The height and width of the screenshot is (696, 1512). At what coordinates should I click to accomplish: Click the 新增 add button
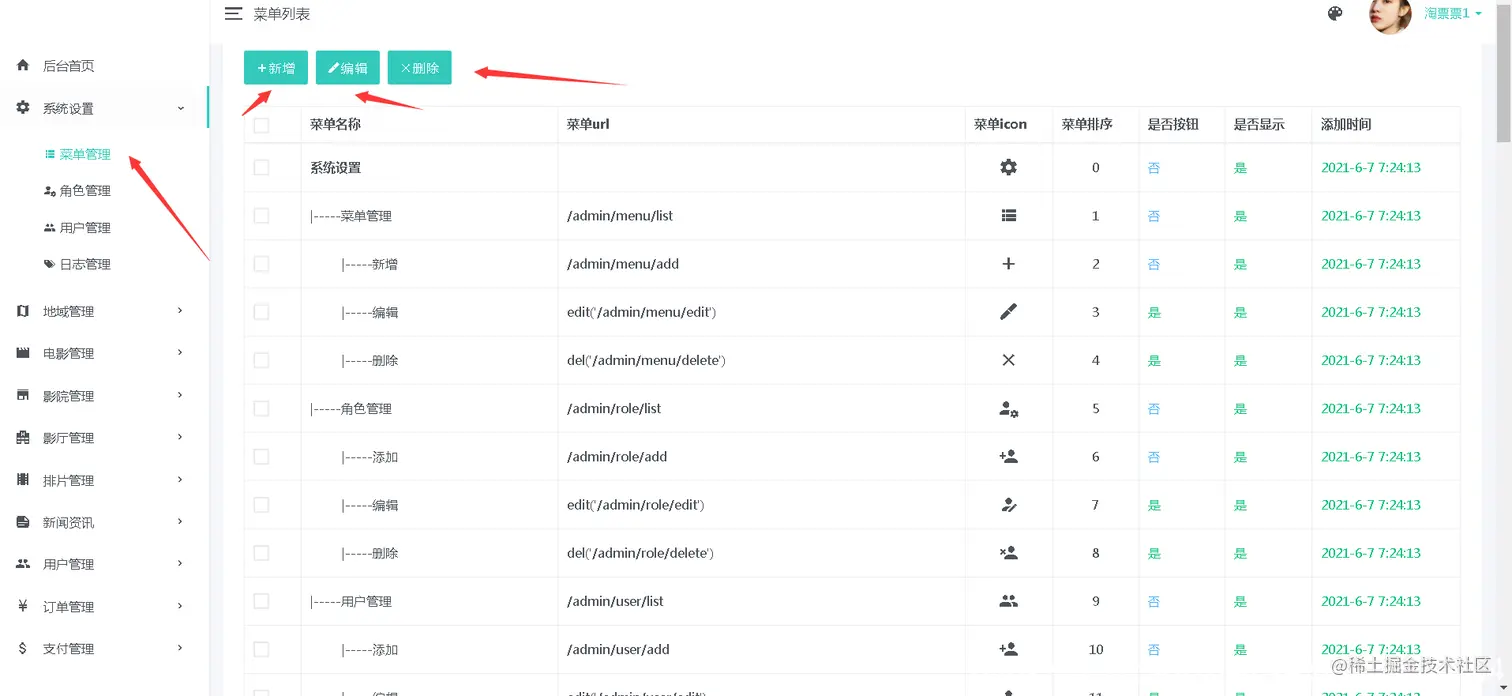[x=276, y=68]
